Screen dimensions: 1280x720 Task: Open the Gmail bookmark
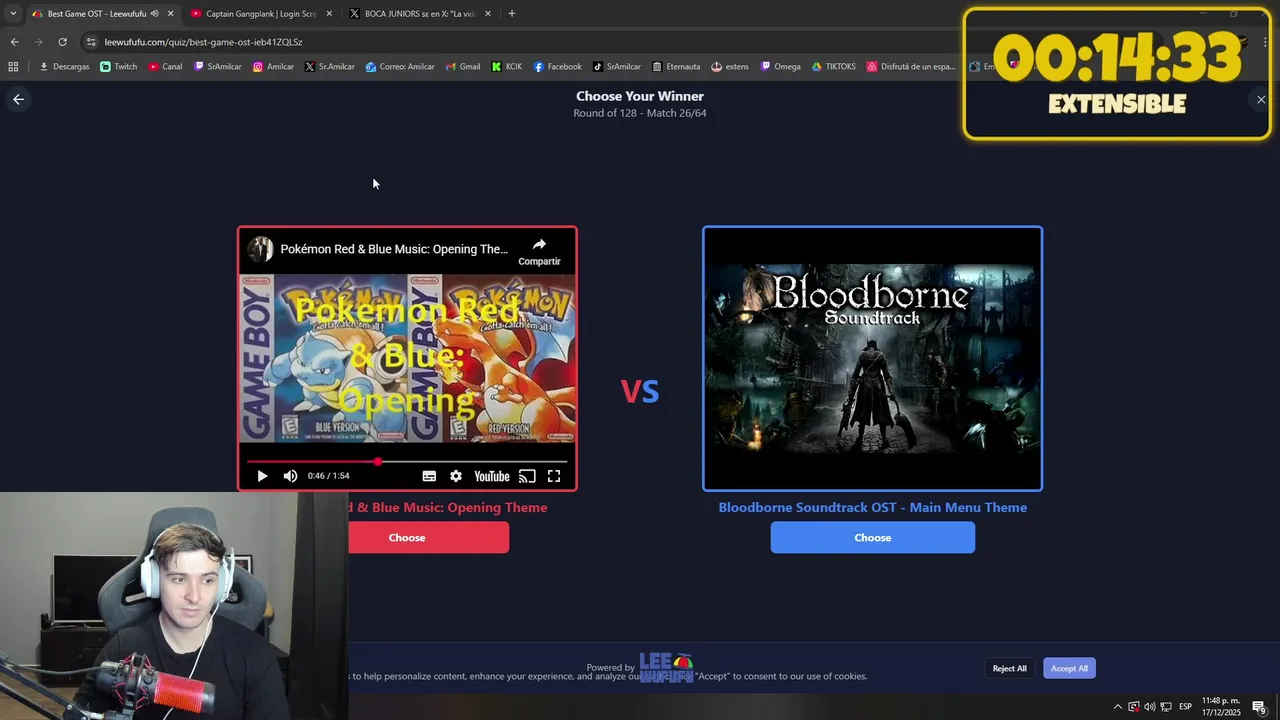(463, 67)
